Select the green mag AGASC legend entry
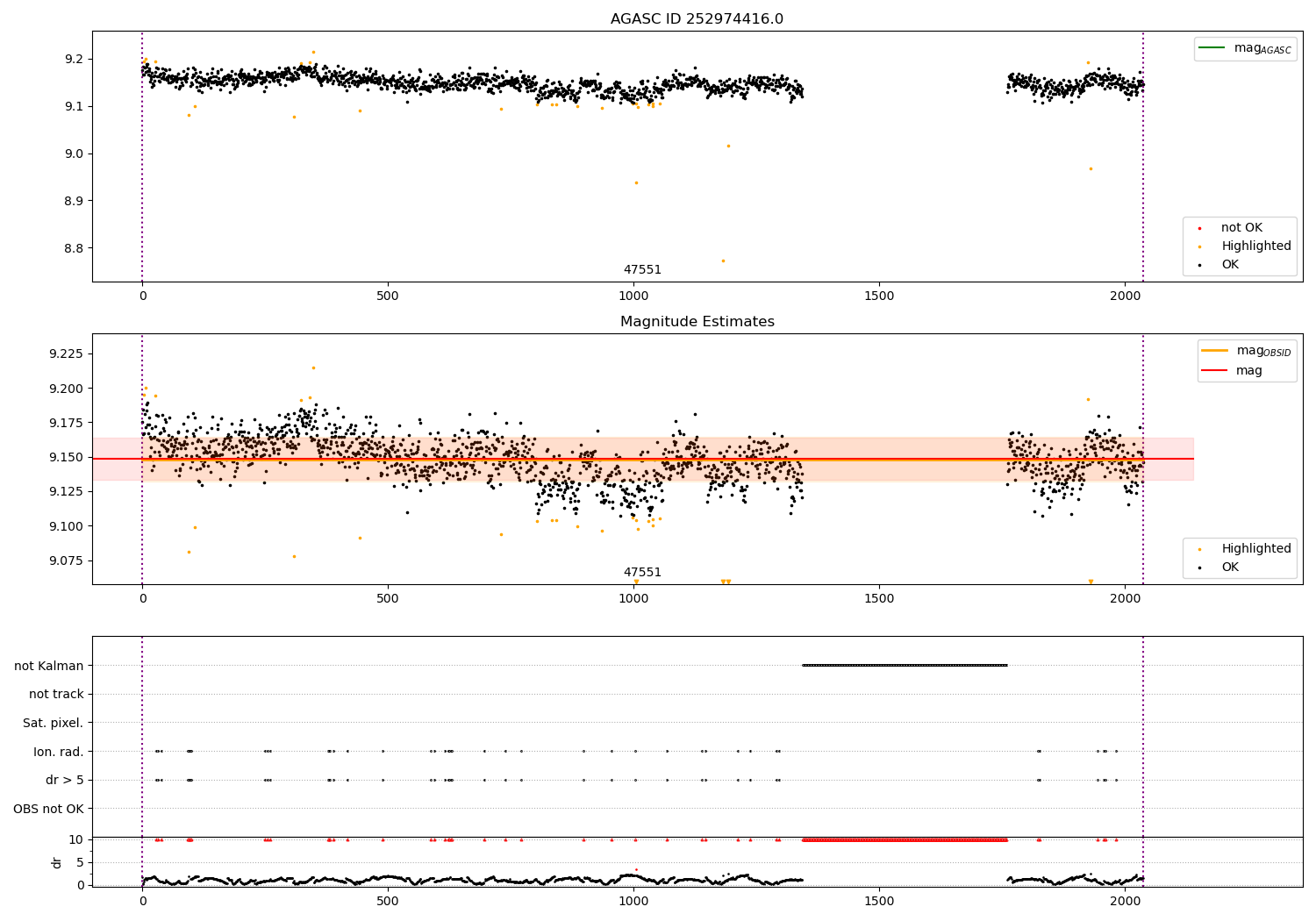This screenshot has width=1316, height=921. coord(1245,48)
